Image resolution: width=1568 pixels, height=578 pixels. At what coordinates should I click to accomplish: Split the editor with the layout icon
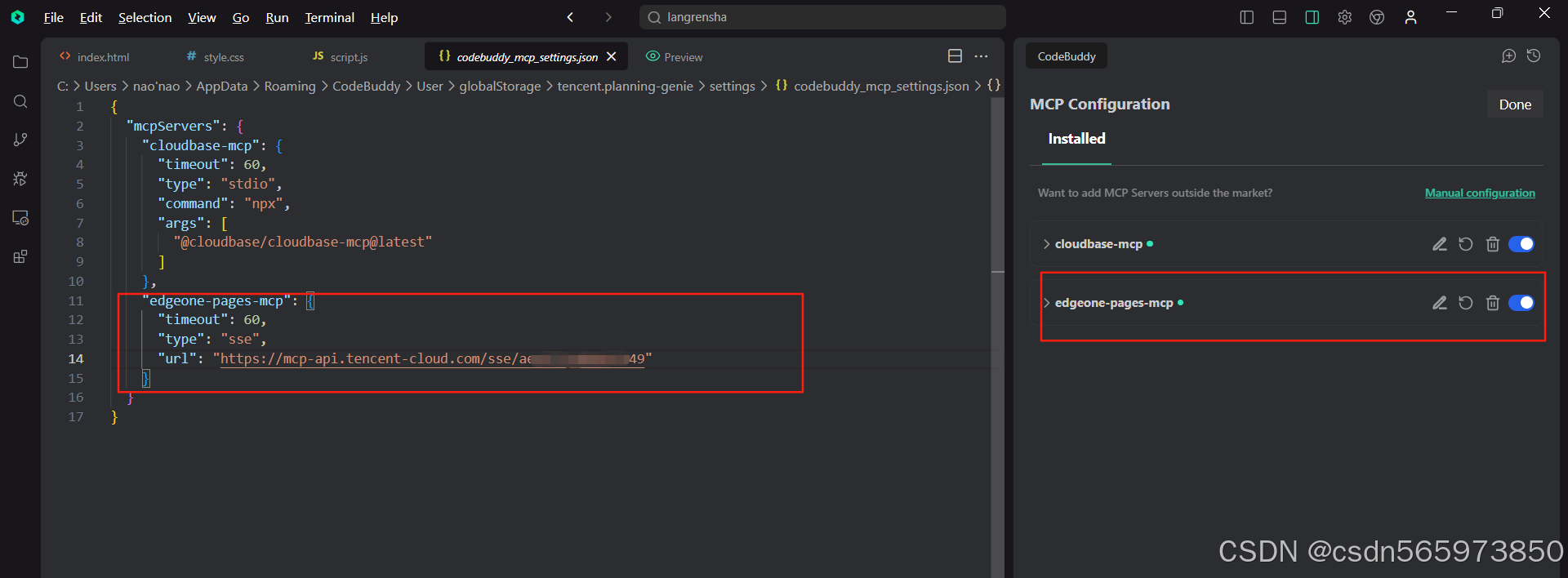[955, 56]
